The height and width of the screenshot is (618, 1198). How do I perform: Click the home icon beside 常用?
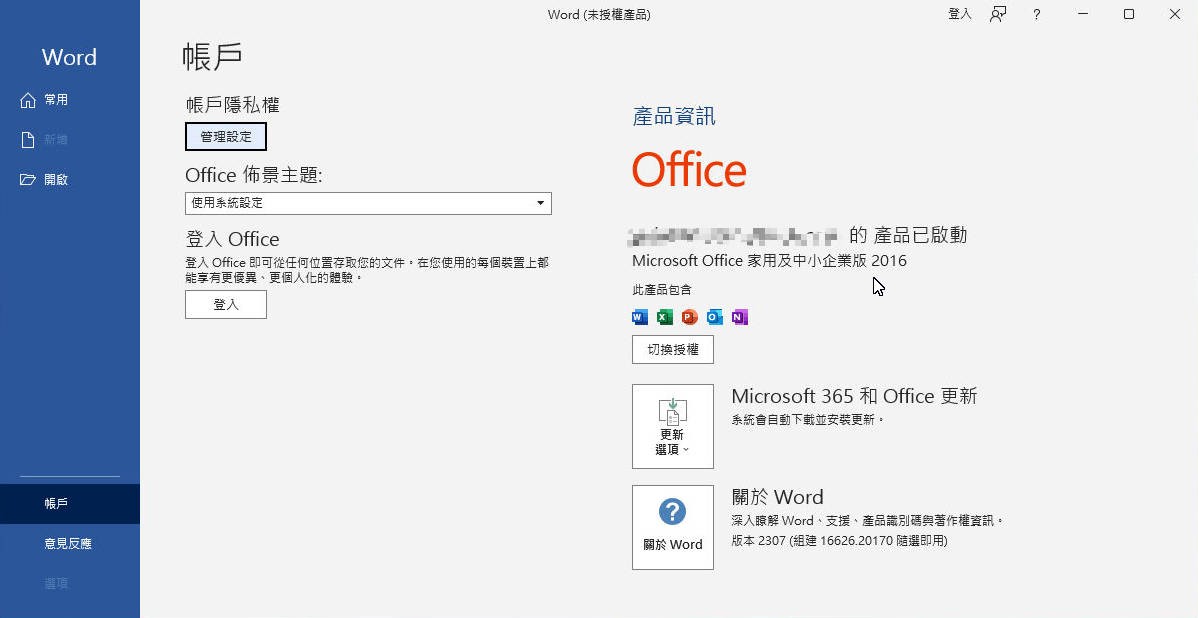28,99
